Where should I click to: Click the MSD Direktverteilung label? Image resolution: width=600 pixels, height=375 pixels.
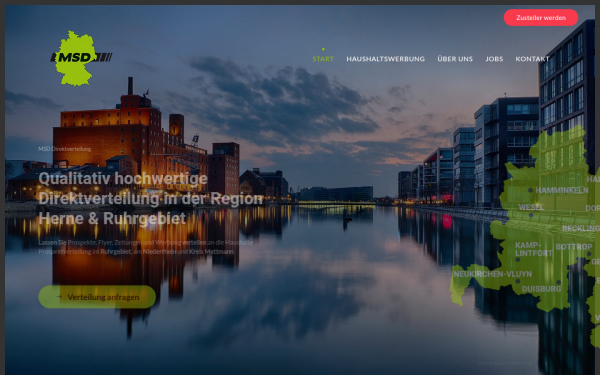65,149
